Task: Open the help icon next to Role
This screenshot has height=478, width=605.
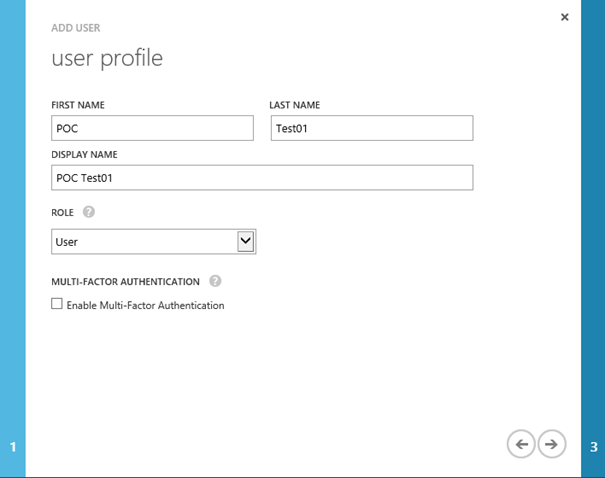Action: click(x=89, y=212)
